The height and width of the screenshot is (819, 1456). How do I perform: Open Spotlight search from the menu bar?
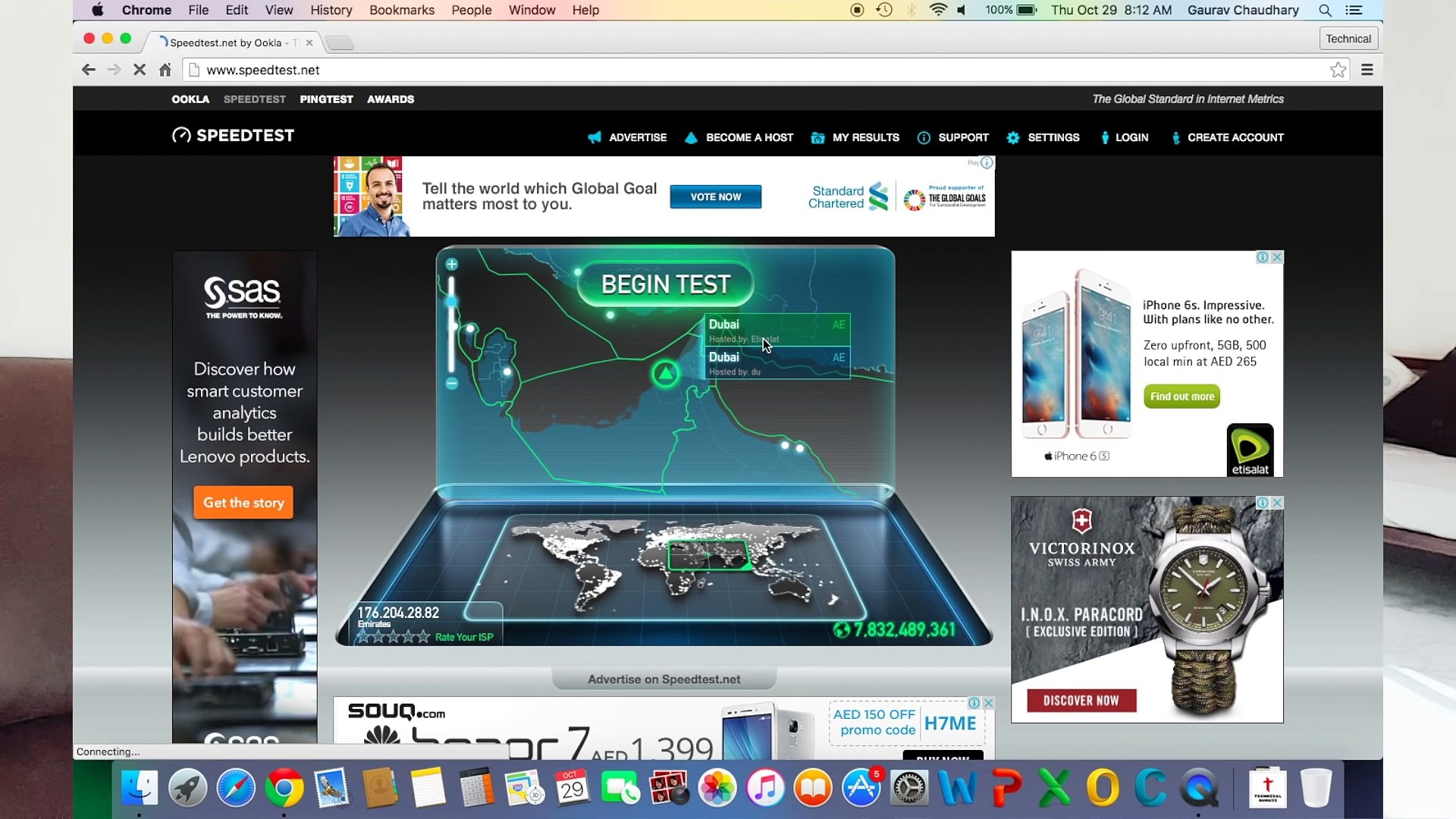(x=1326, y=10)
